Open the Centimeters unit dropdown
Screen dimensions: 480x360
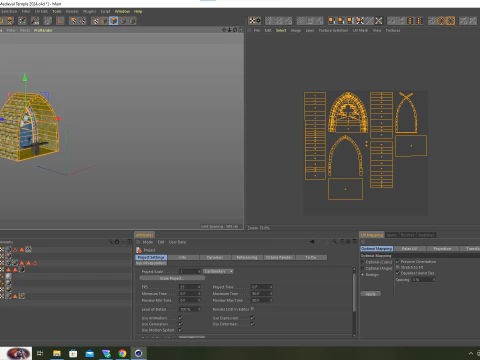[x=218, y=271]
